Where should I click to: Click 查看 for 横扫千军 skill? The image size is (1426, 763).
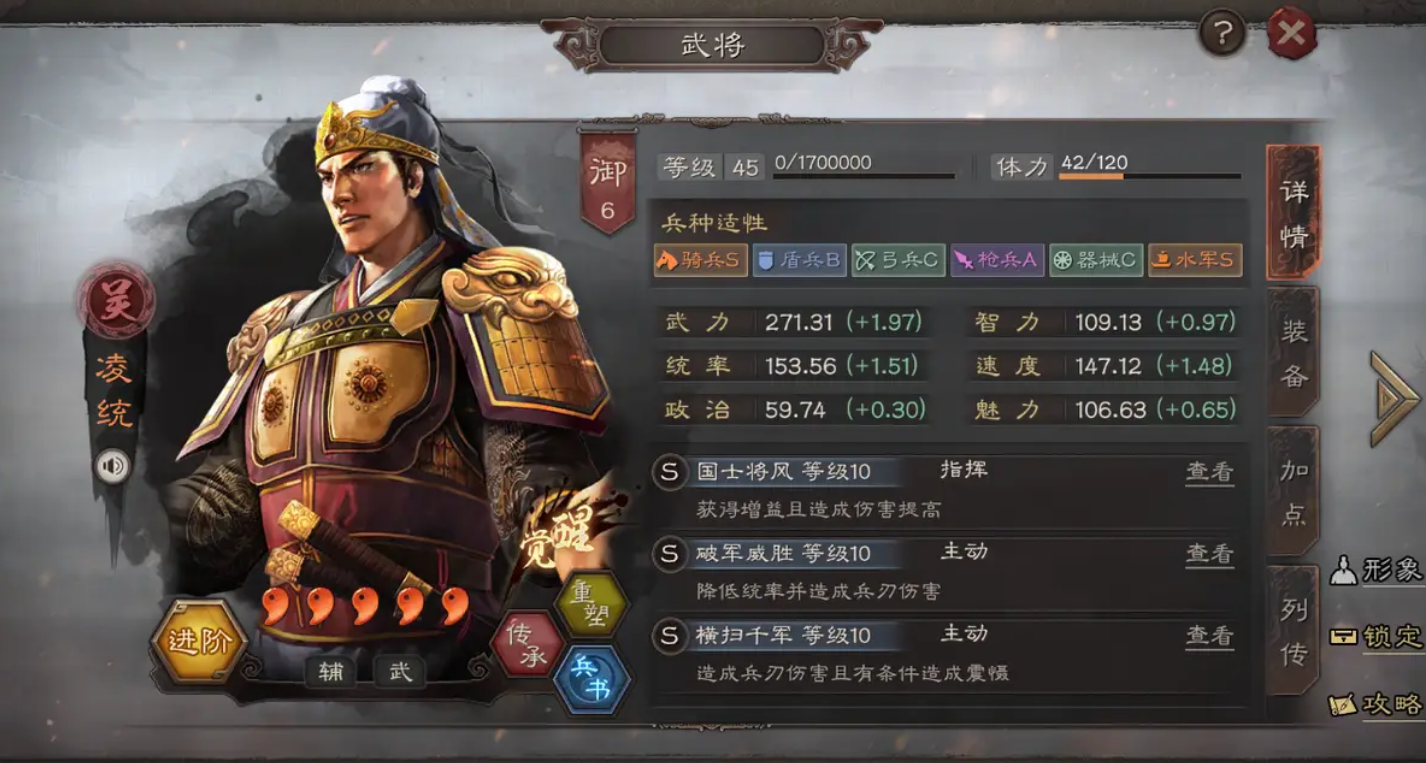point(1209,636)
